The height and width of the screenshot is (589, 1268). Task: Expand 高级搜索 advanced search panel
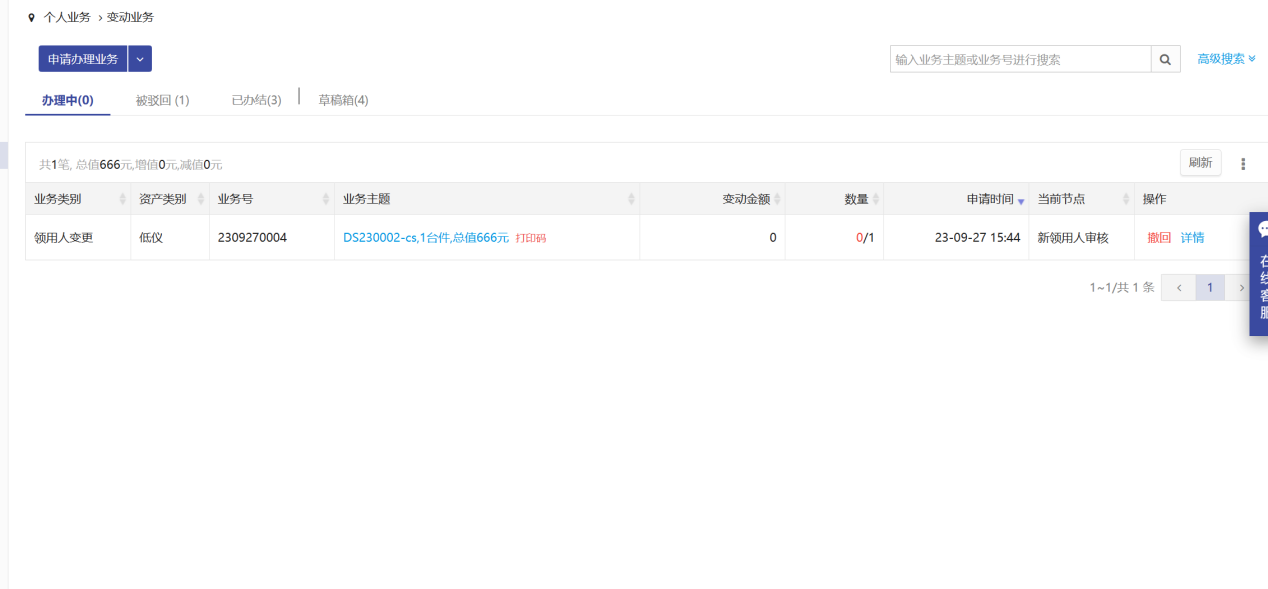pos(1226,59)
